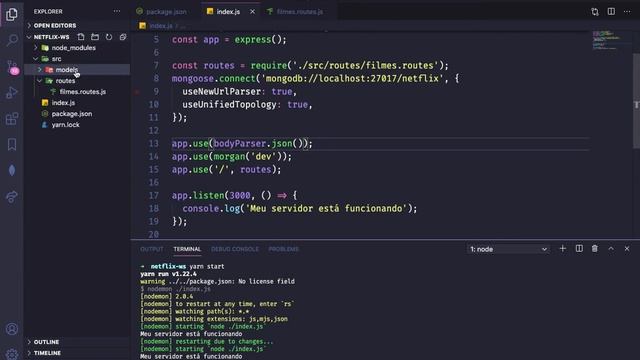Viewport: 640px width, 360px height.
Task: Collapse the routes folder
Action: click(40, 81)
